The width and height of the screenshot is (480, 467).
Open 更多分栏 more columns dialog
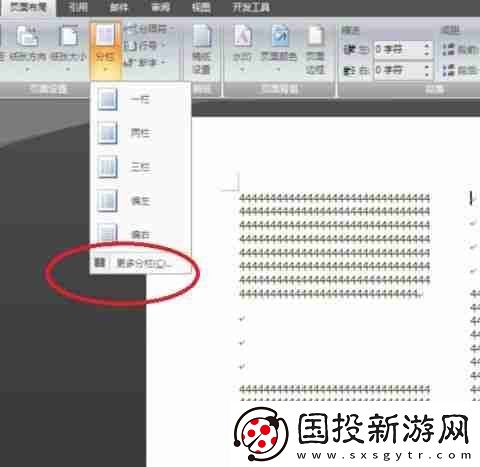[141, 264]
